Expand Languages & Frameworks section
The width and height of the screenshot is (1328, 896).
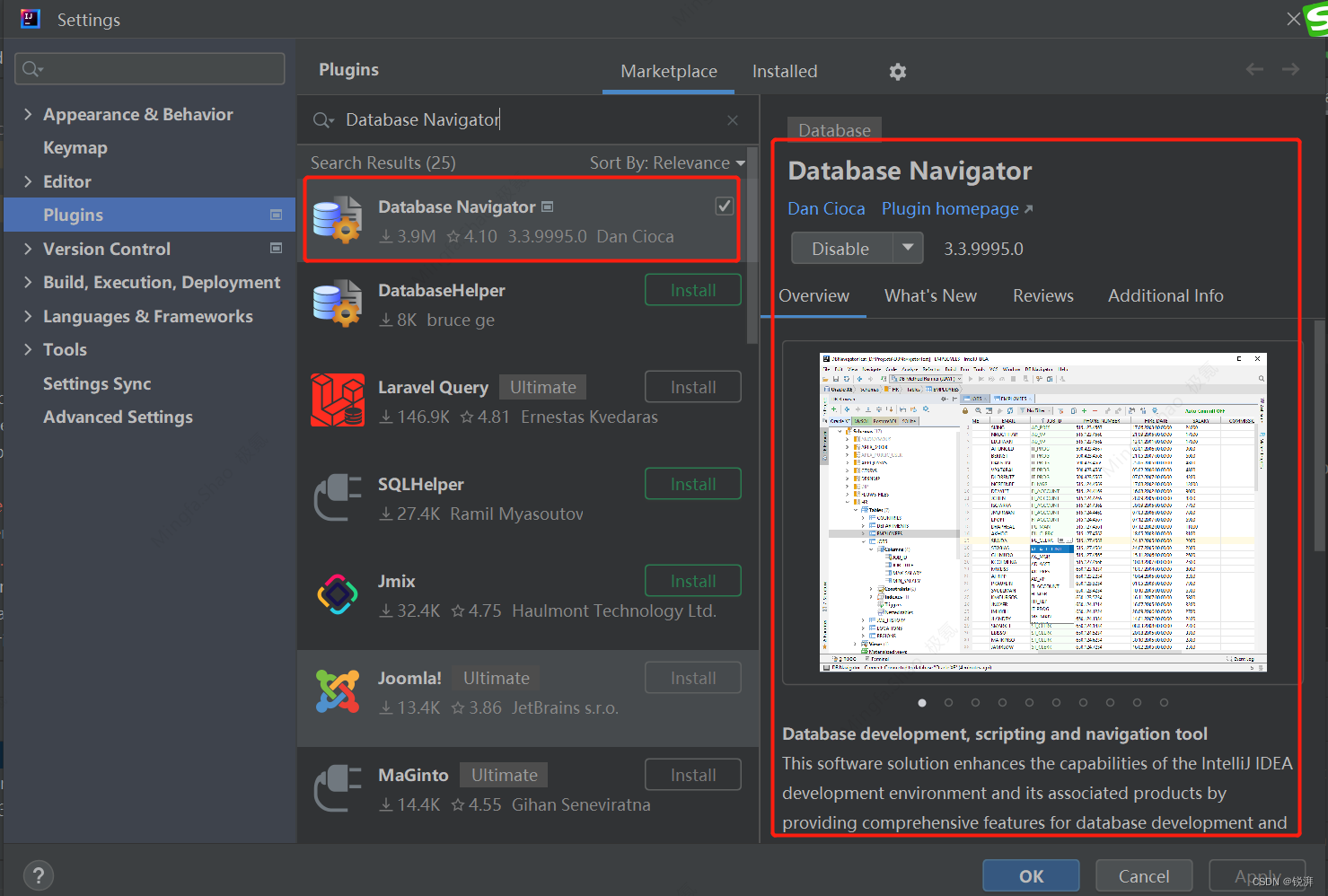pyautogui.click(x=28, y=316)
